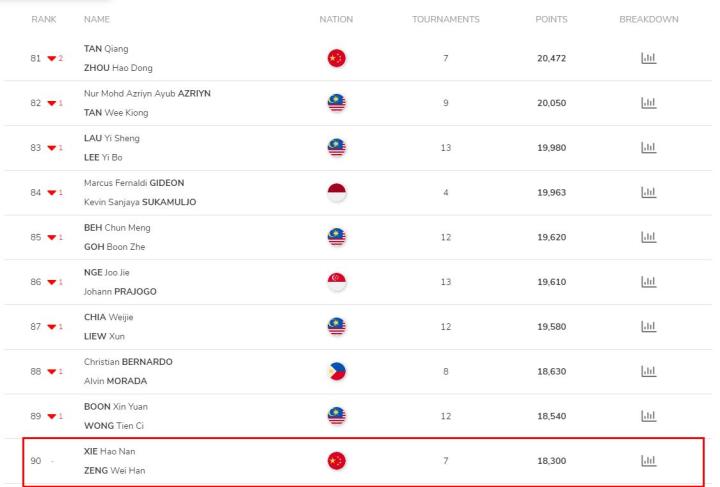Open player profile of ZENG Wei Han
The image size is (720, 487).
pos(114,470)
